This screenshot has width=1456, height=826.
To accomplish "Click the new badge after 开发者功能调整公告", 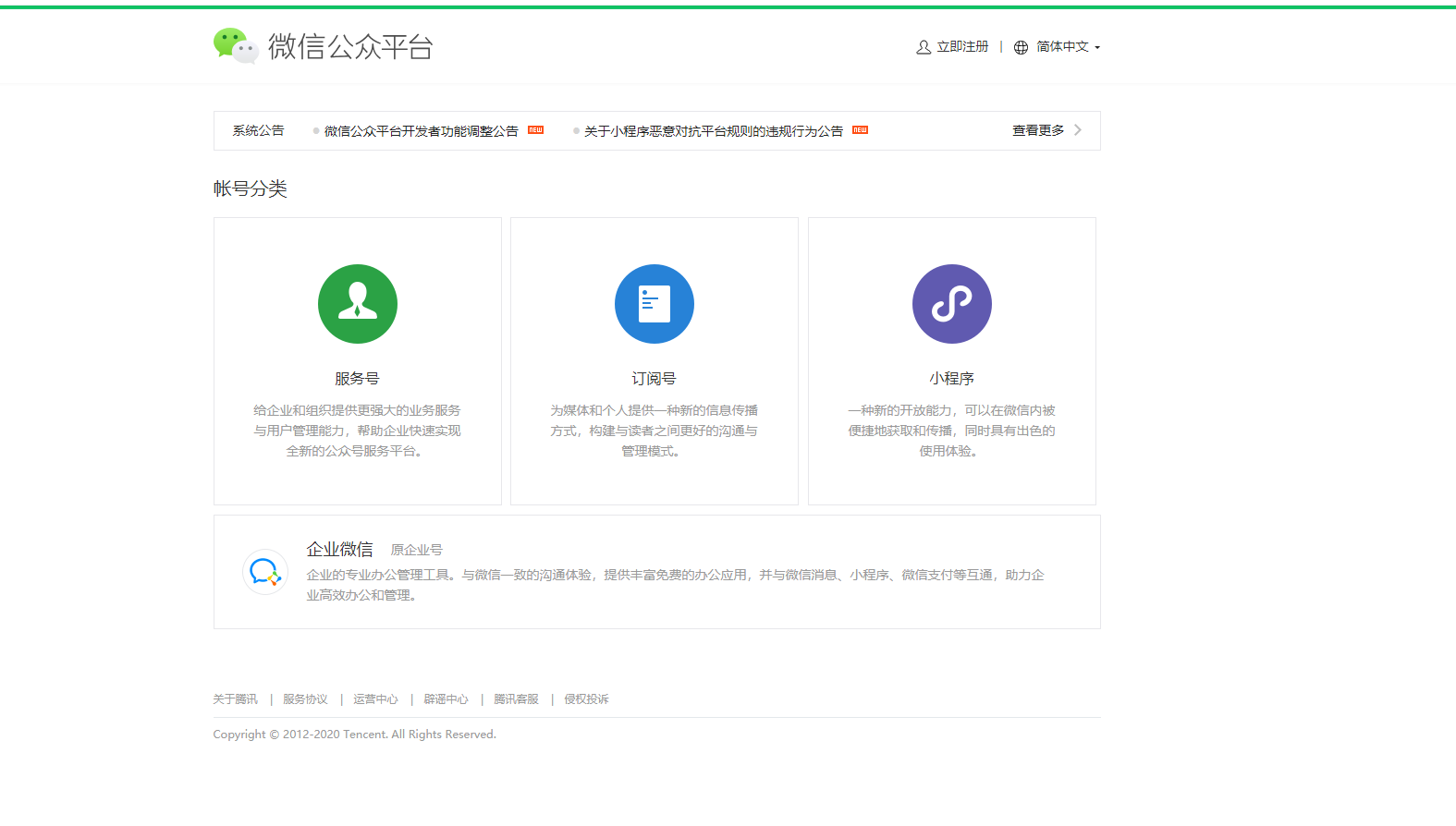I will (535, 130).
